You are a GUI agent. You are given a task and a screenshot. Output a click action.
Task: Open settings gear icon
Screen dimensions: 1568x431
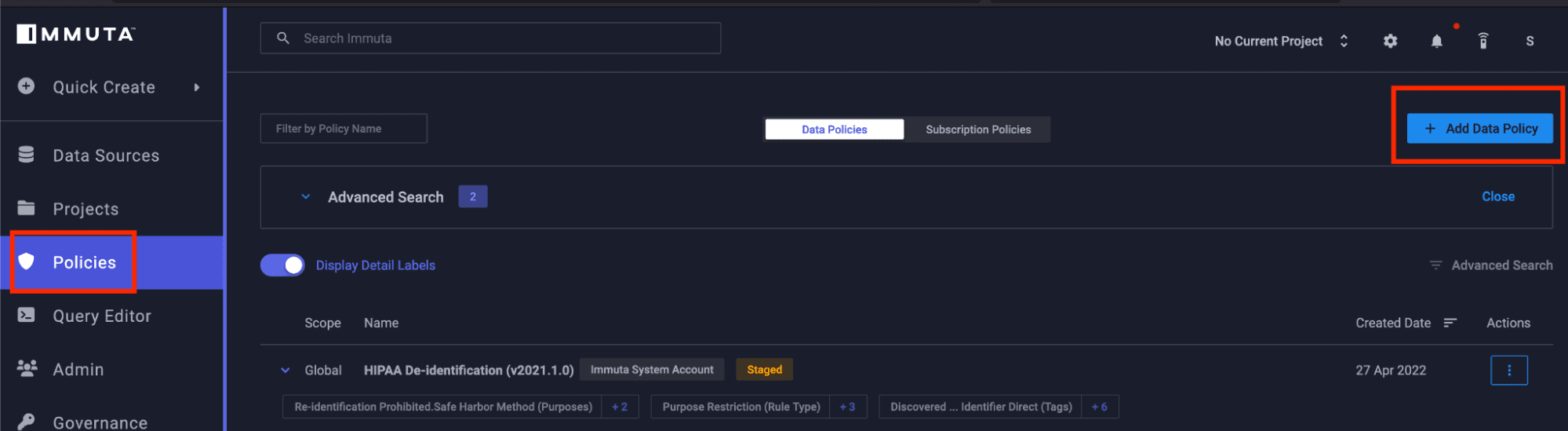point(1390,41)
